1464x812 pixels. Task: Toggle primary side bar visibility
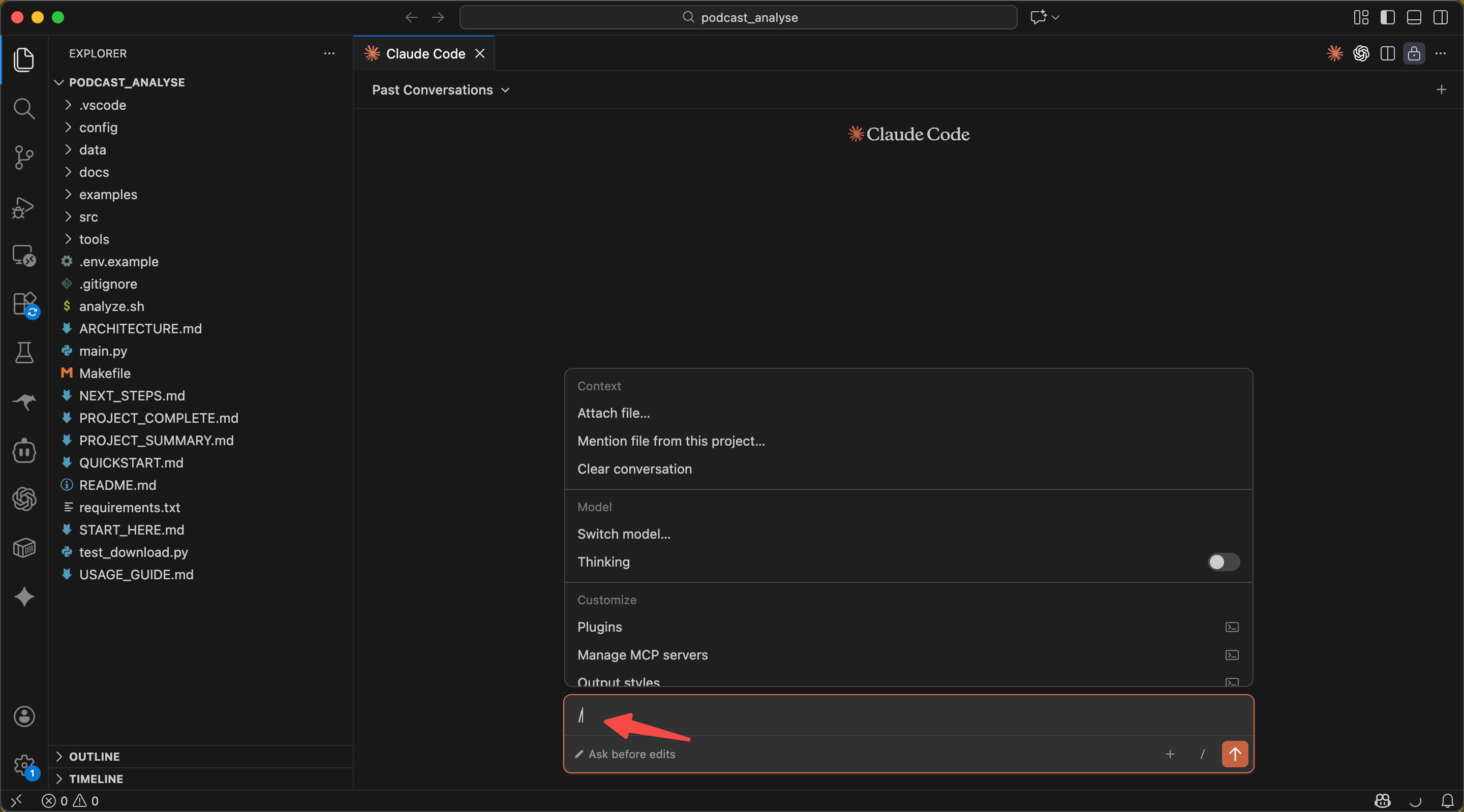click(1387, 17)
